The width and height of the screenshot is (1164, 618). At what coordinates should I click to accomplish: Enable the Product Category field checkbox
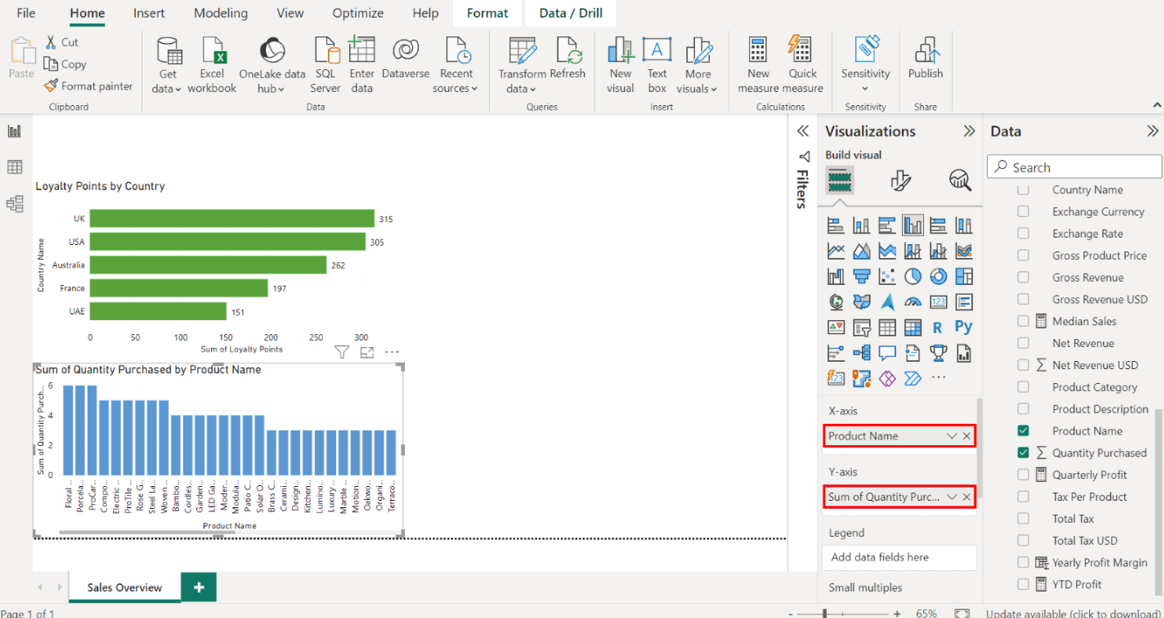click(x=1023, y=387)
